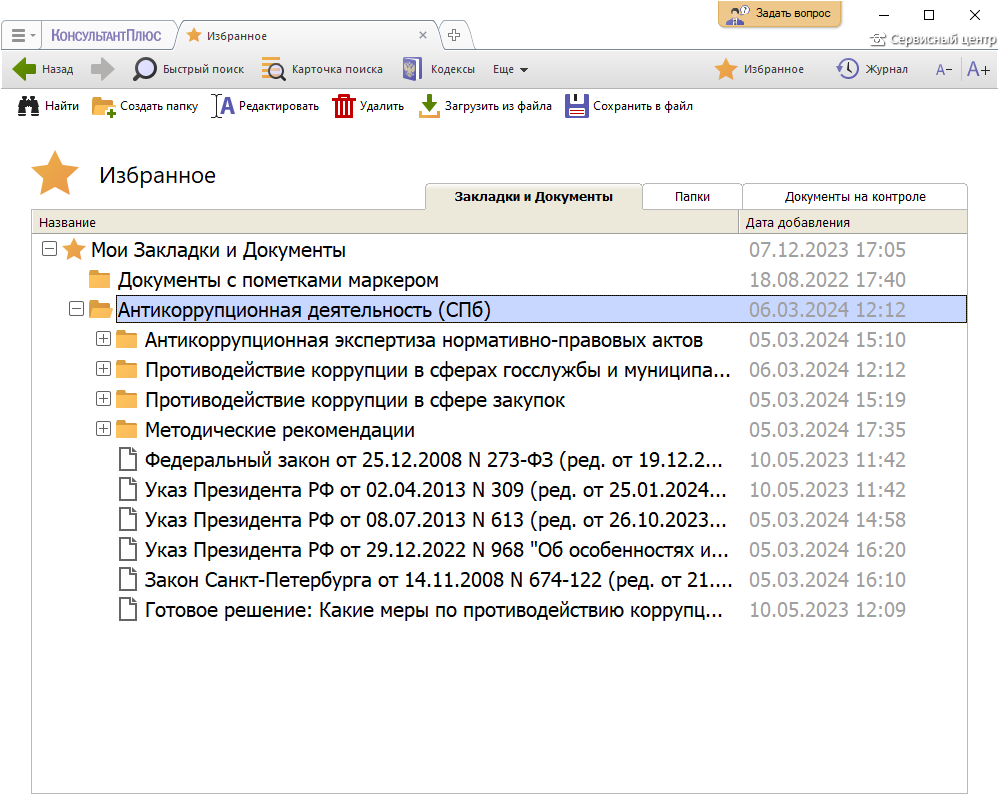
Task: Click Карточка поиска label
Action: (x=337, y=70)
